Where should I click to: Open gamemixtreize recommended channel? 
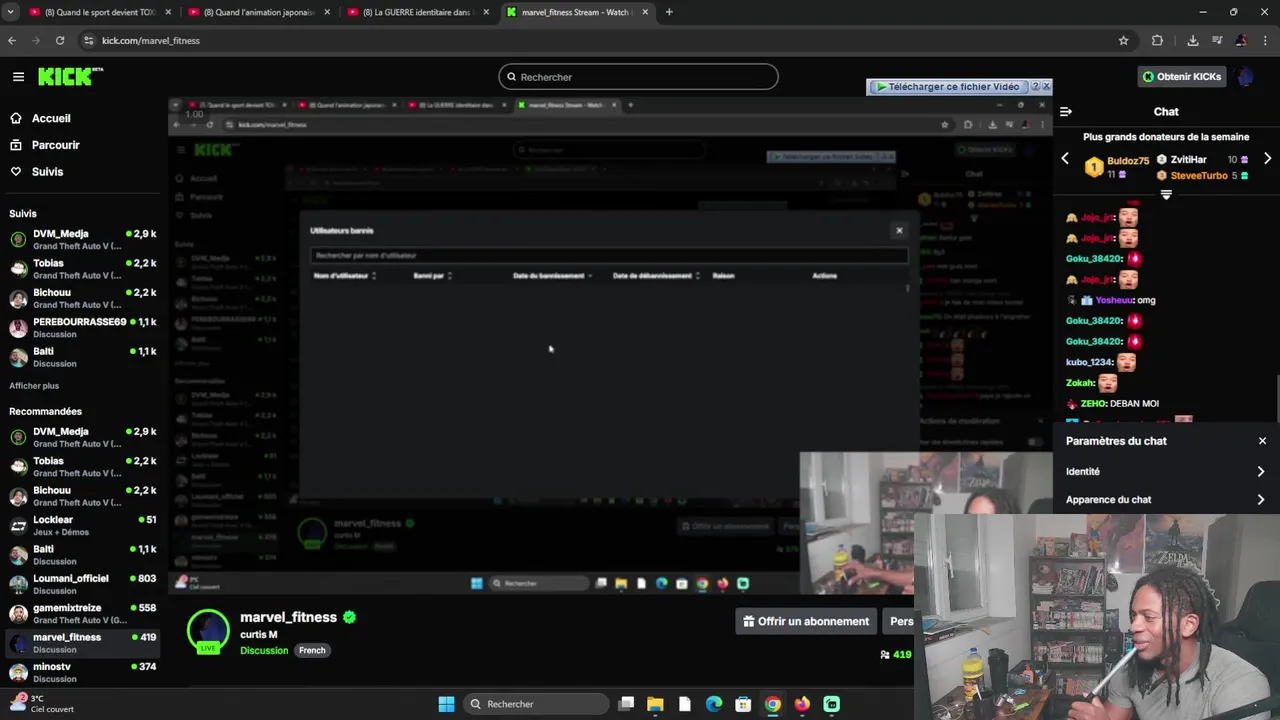(x=83, y=613)
